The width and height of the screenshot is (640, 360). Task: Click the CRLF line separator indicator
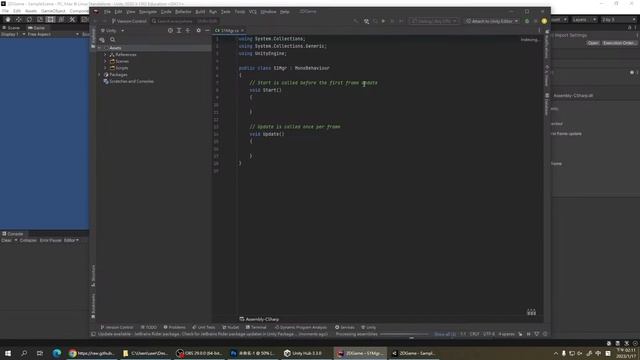(474, 334)
